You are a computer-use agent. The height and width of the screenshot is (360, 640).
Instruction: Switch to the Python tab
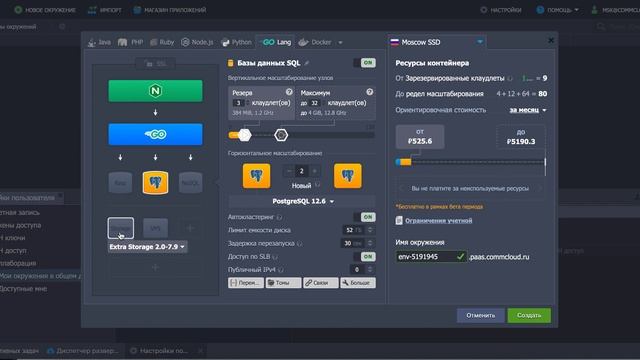[x=237, y=42]
